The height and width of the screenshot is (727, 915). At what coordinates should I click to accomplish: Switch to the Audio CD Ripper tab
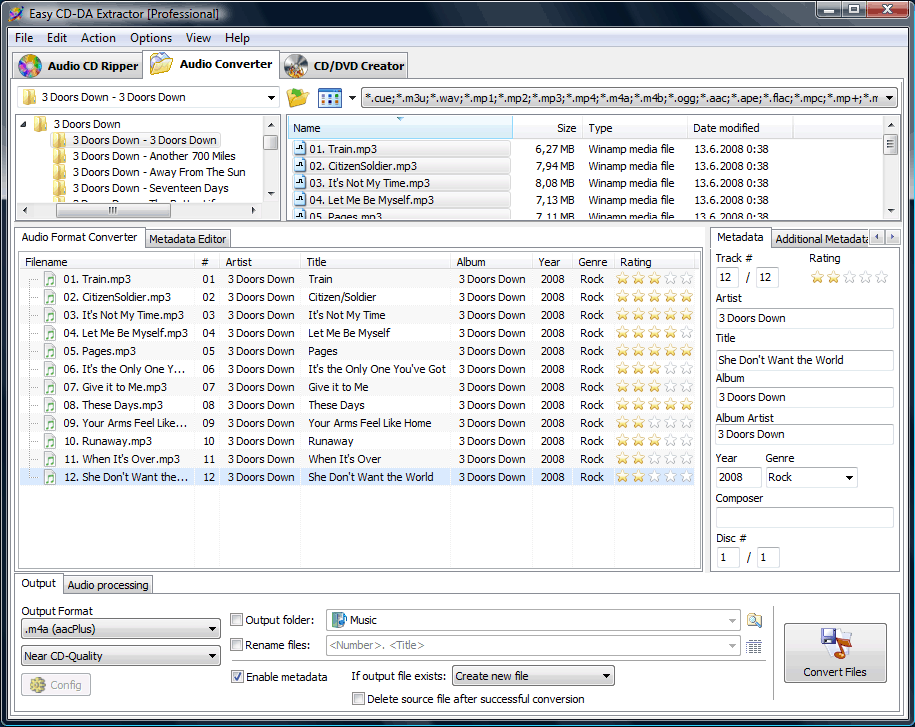pos(78,66)
